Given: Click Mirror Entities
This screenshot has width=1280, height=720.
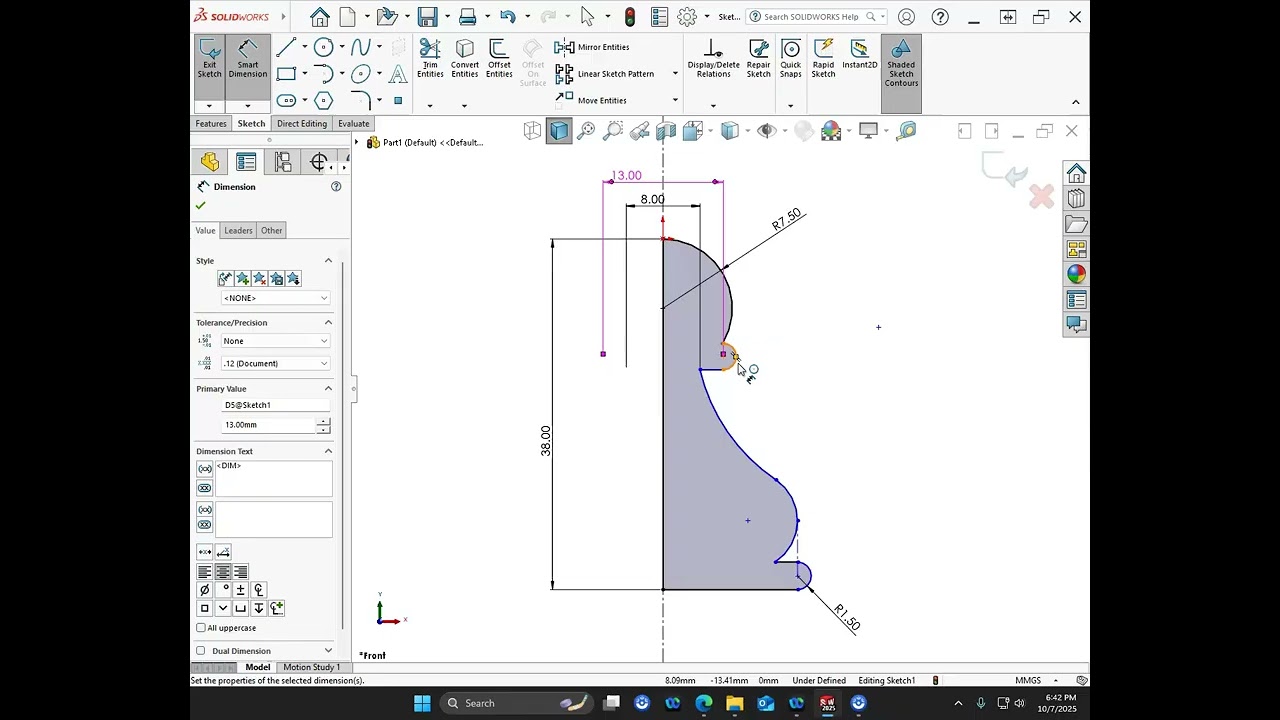Looking at the screenshot, I should (592, 47).
